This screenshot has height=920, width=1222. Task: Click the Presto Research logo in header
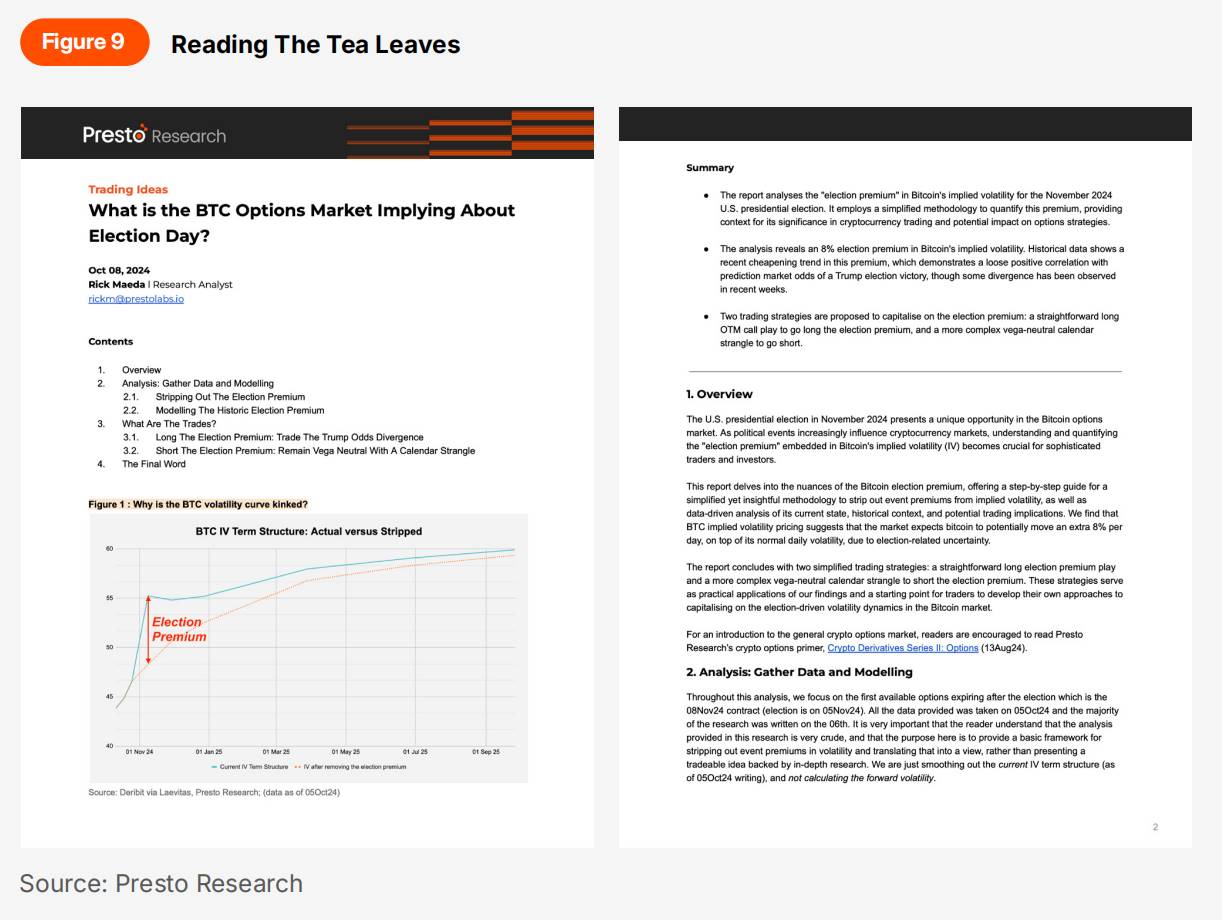(154, 135)
